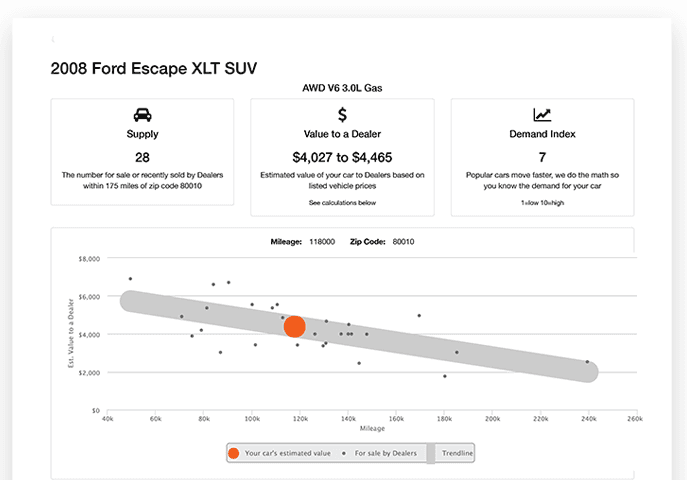Click the 120k x-axis label

(300, 419)
